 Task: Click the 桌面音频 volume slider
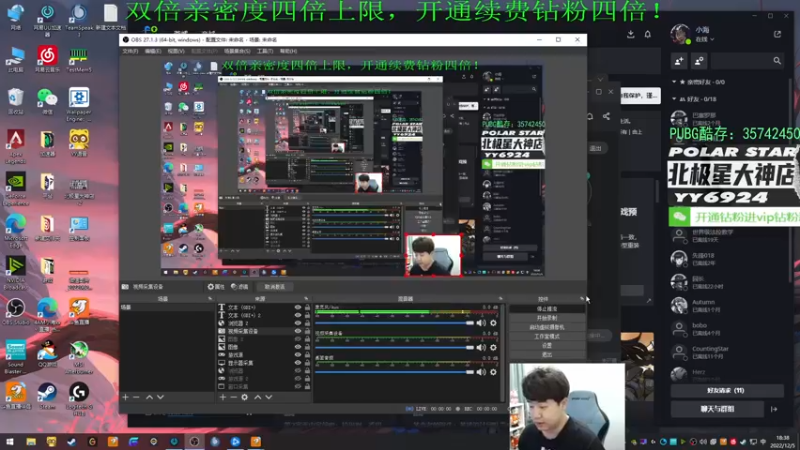click(x=395, y=372)
